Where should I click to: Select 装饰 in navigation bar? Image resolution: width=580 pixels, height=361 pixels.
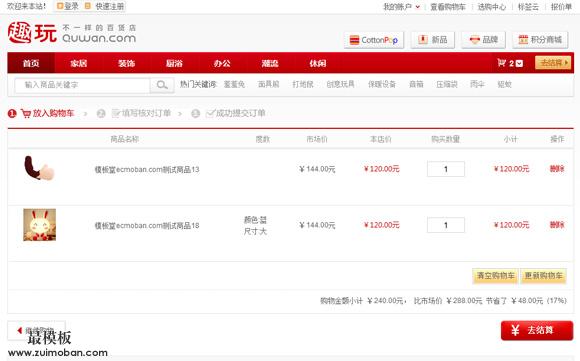point(127,63)
